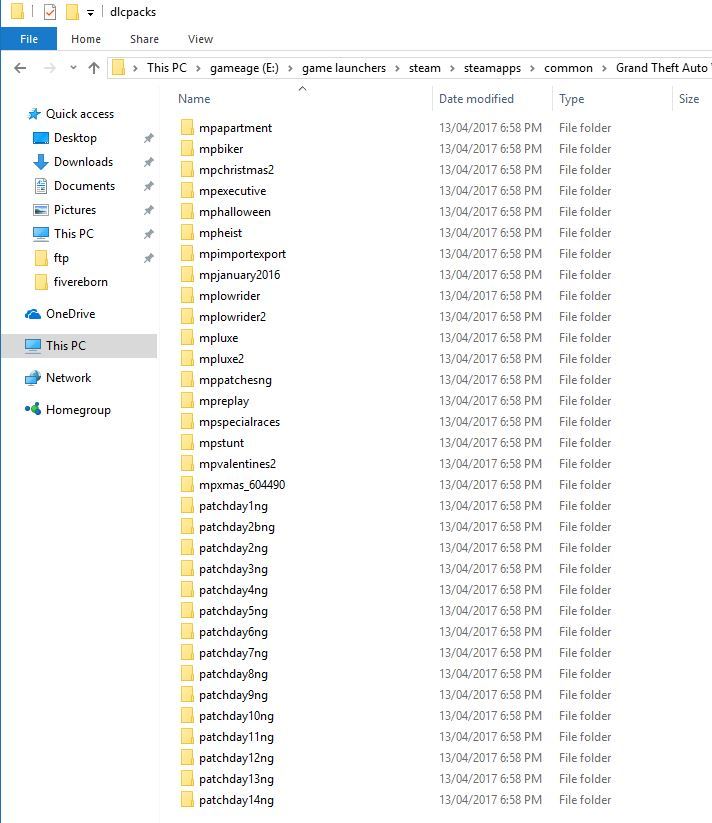Click steamapps breadcrumb segment
The width and height of the screenshot is (712, 823).
click(x=492, y=68)
